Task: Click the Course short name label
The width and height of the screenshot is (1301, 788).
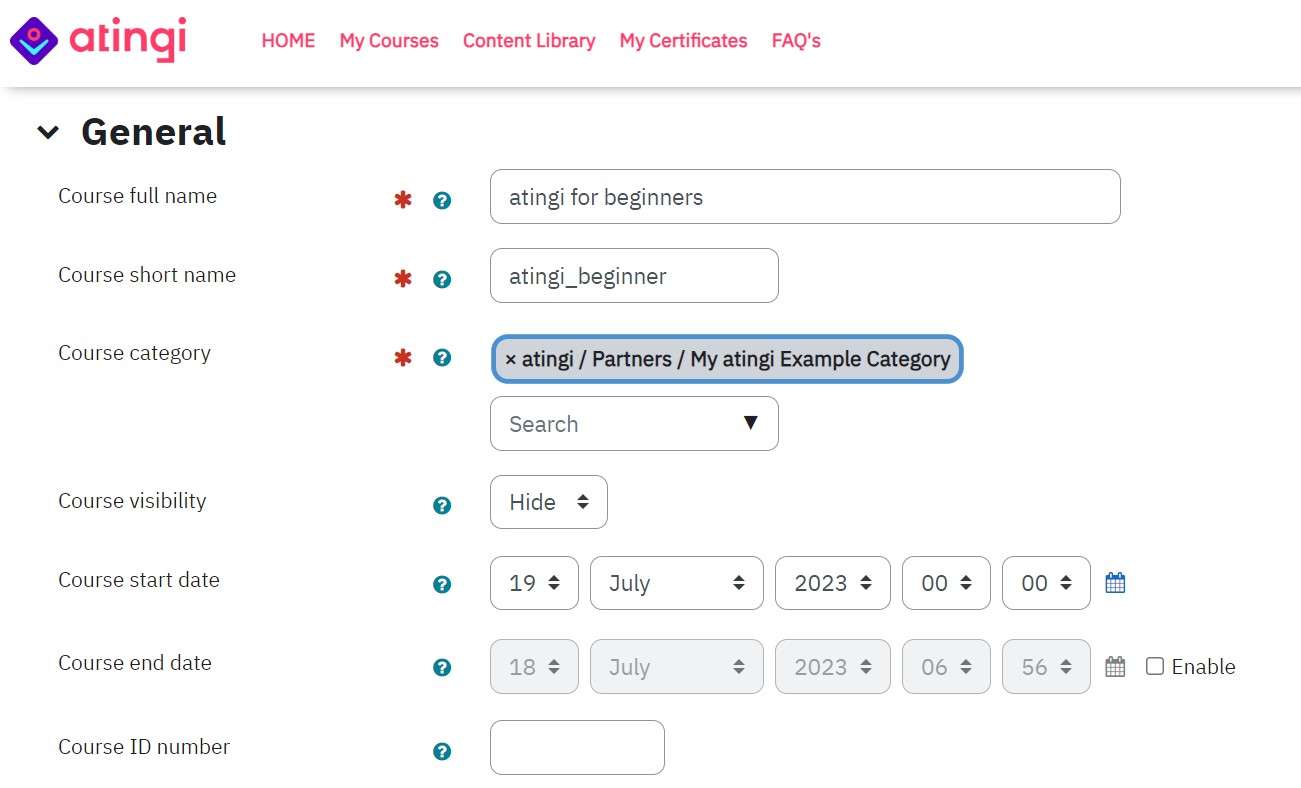Action: coord(147,275)
